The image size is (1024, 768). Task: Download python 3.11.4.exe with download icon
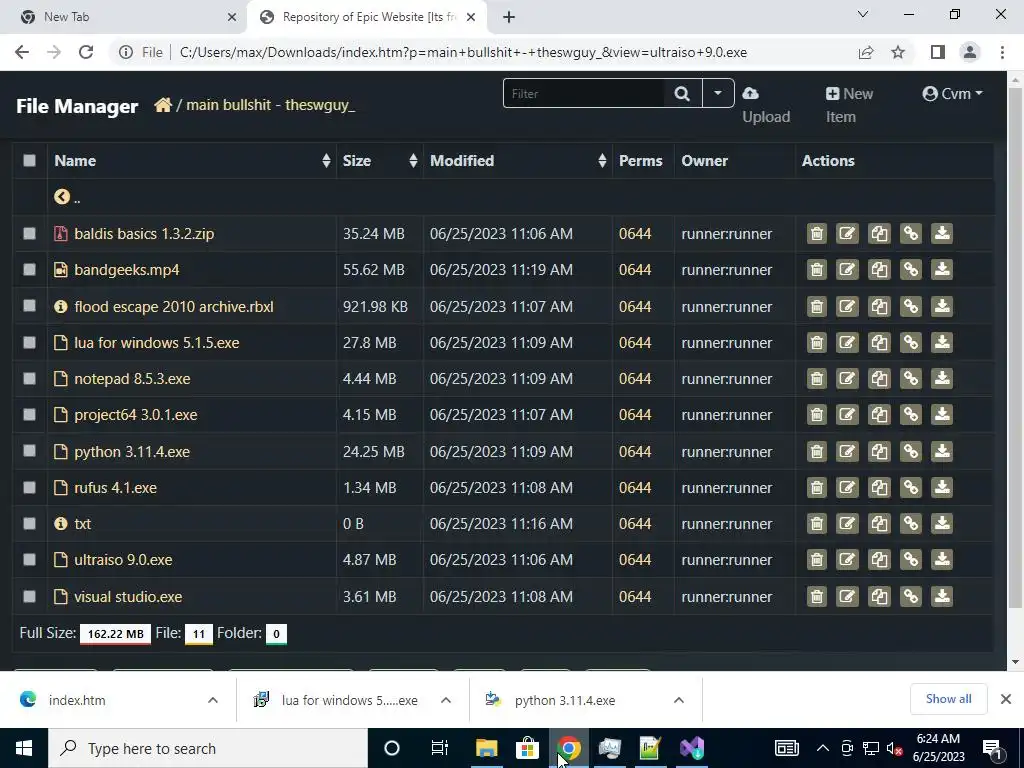[942, 451]
